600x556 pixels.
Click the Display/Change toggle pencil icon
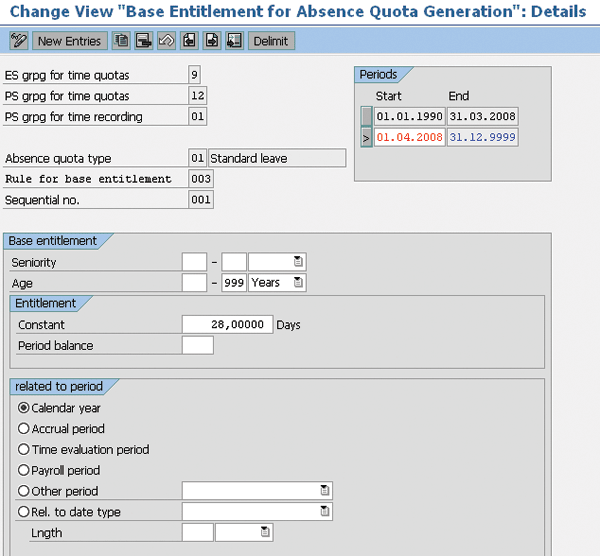coord(18,41)
